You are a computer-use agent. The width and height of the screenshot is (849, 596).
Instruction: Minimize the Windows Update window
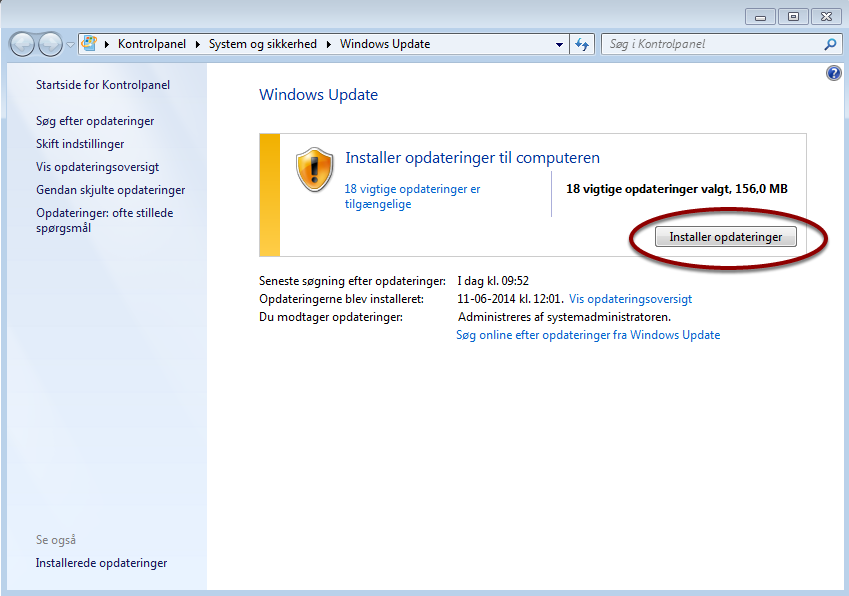tap(760, 17)
